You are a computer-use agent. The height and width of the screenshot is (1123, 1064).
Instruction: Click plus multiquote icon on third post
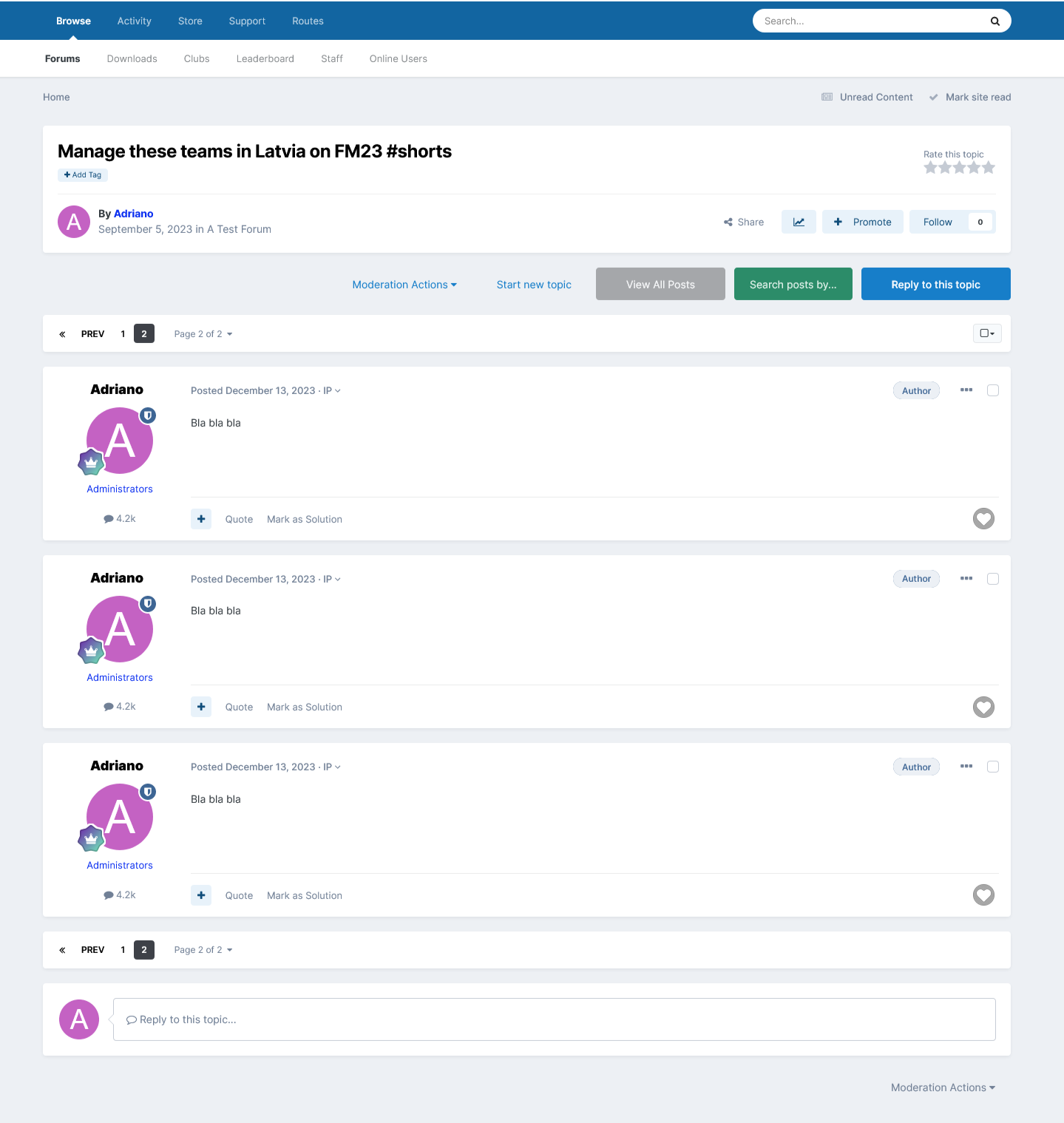(201, 895)
